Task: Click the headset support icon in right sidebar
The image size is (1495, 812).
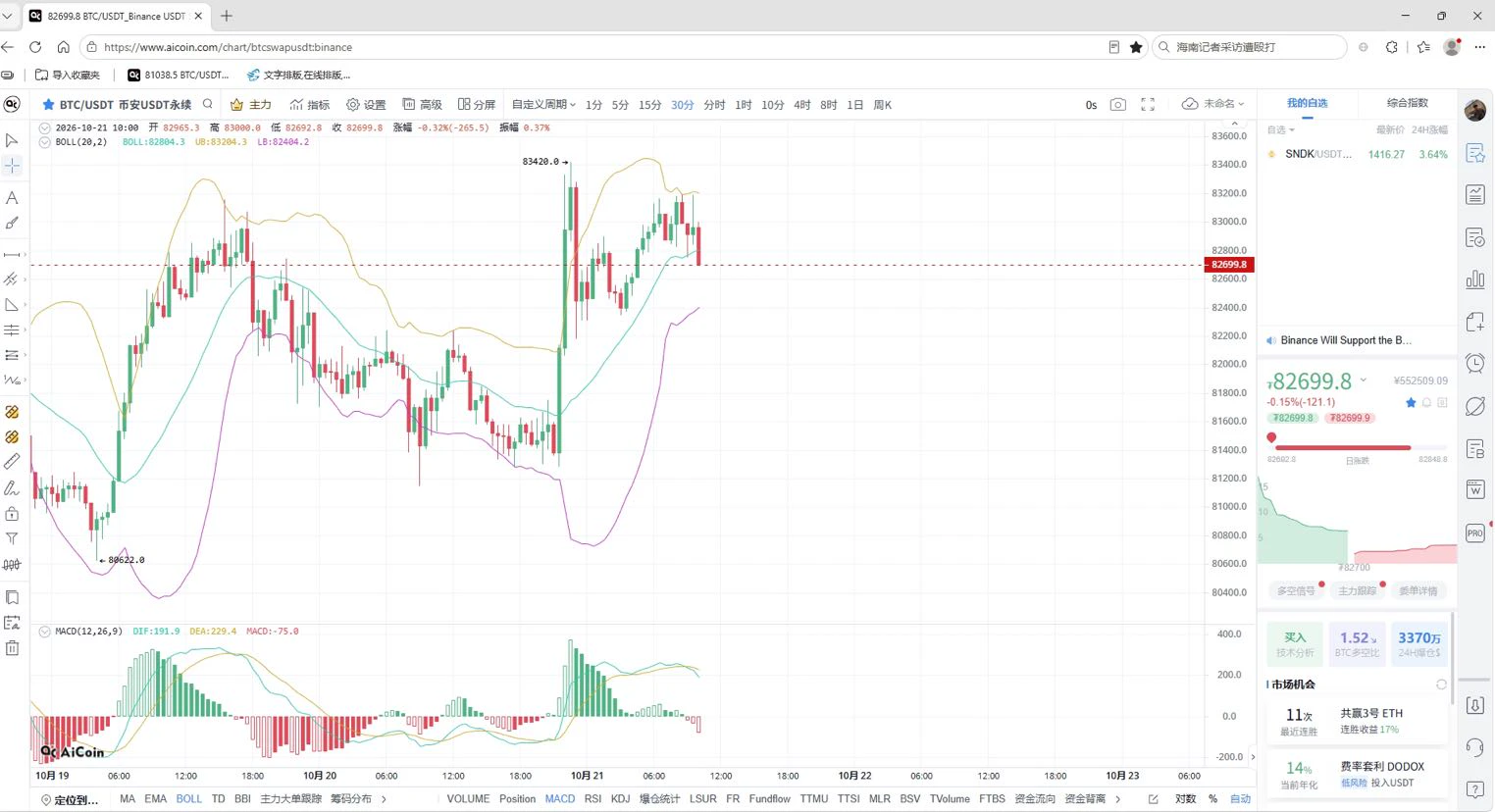Action: [x=1474, y=747]
